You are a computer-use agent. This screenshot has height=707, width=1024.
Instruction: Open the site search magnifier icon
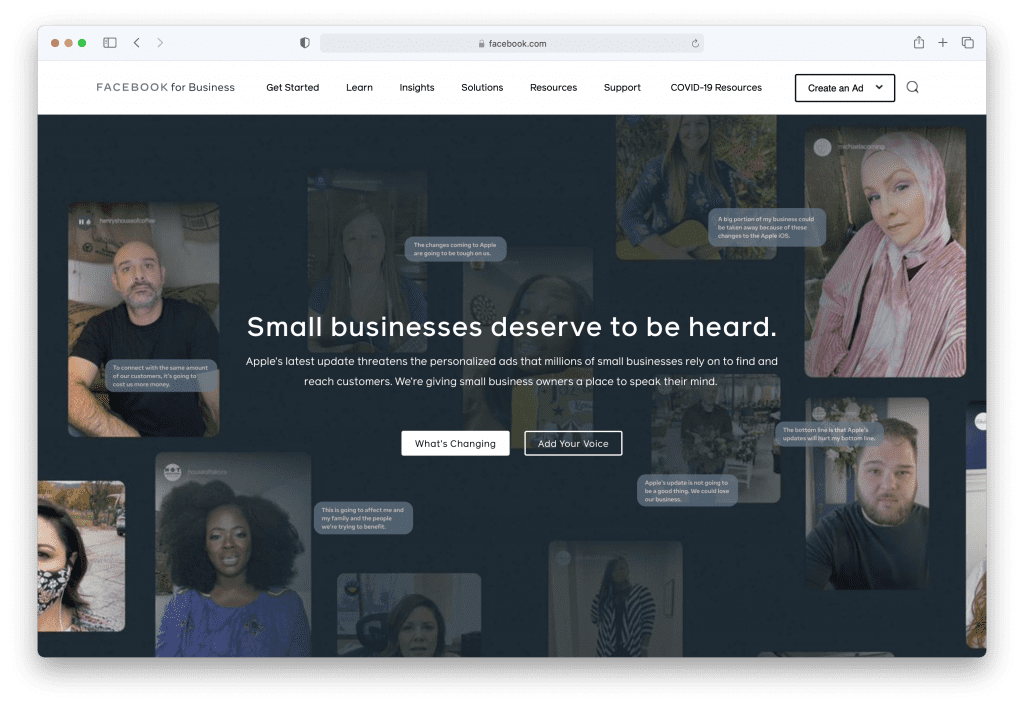pos(912,87)
